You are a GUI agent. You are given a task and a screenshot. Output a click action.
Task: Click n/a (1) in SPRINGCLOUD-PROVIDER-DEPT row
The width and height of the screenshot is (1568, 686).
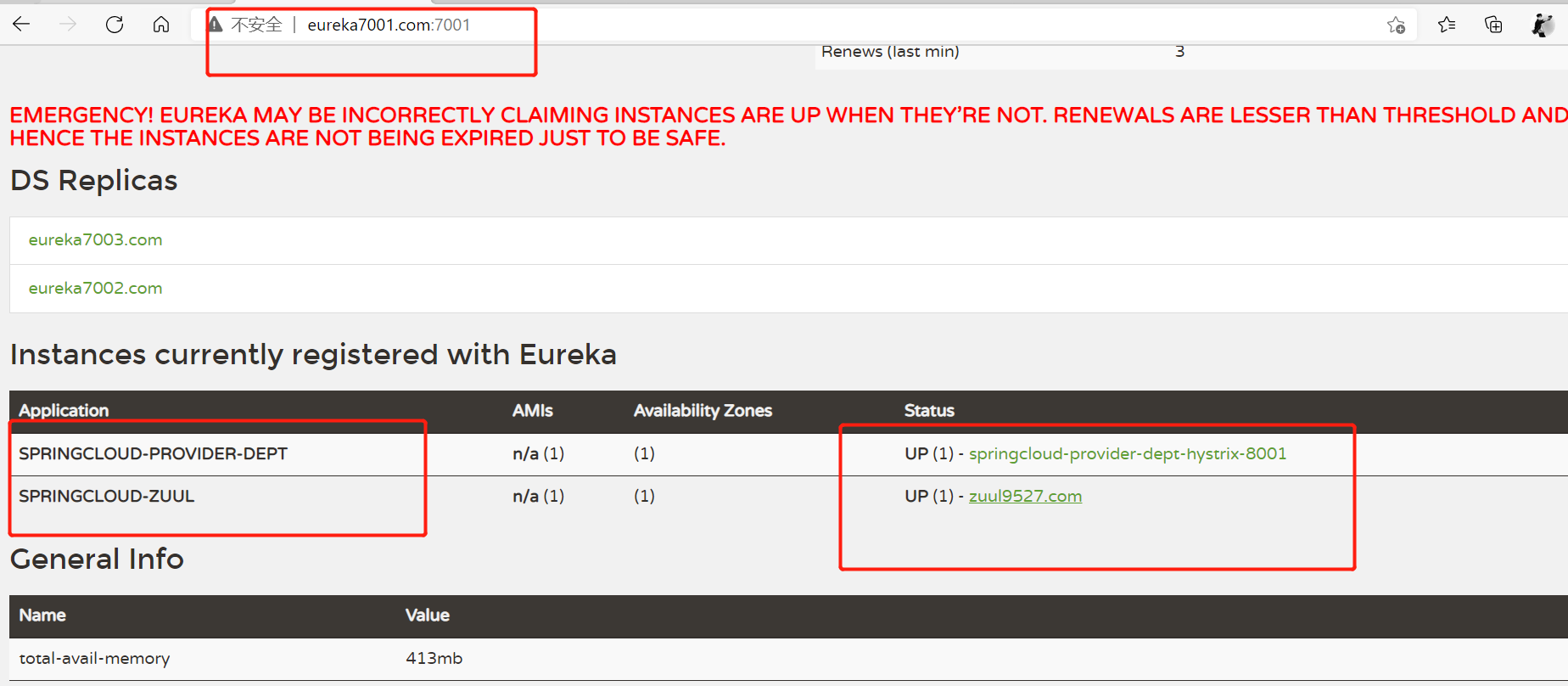[539, 454]
